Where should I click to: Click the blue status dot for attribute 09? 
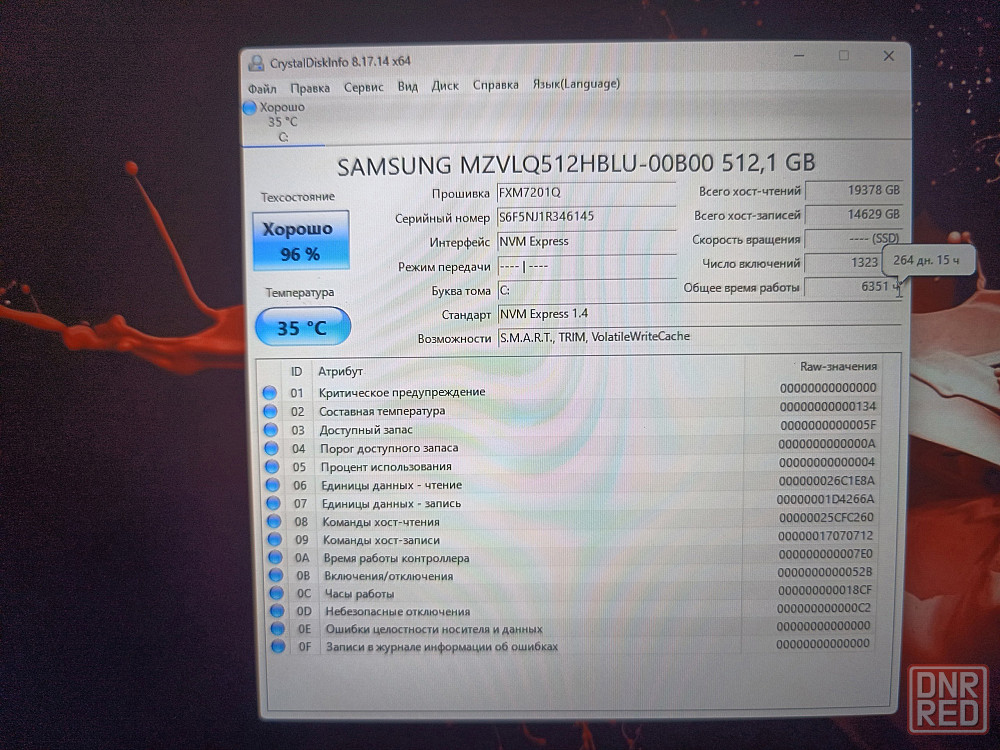[x=275, y=540]
